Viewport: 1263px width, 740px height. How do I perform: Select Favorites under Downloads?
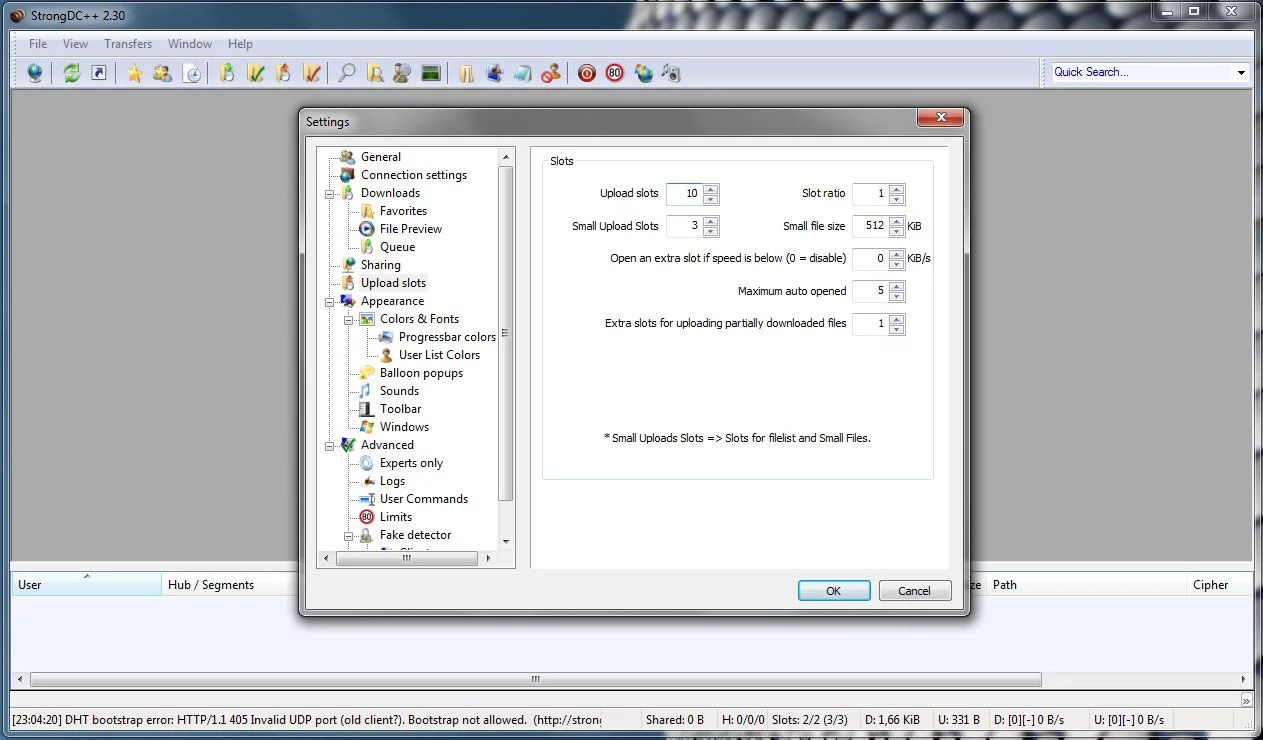(403, 211)
